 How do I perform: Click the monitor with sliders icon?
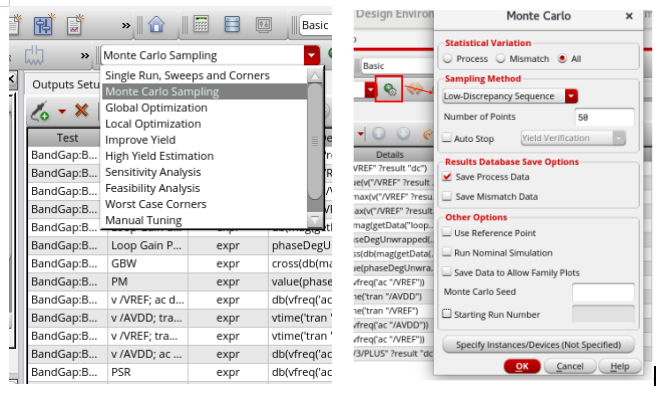[264, 25]
